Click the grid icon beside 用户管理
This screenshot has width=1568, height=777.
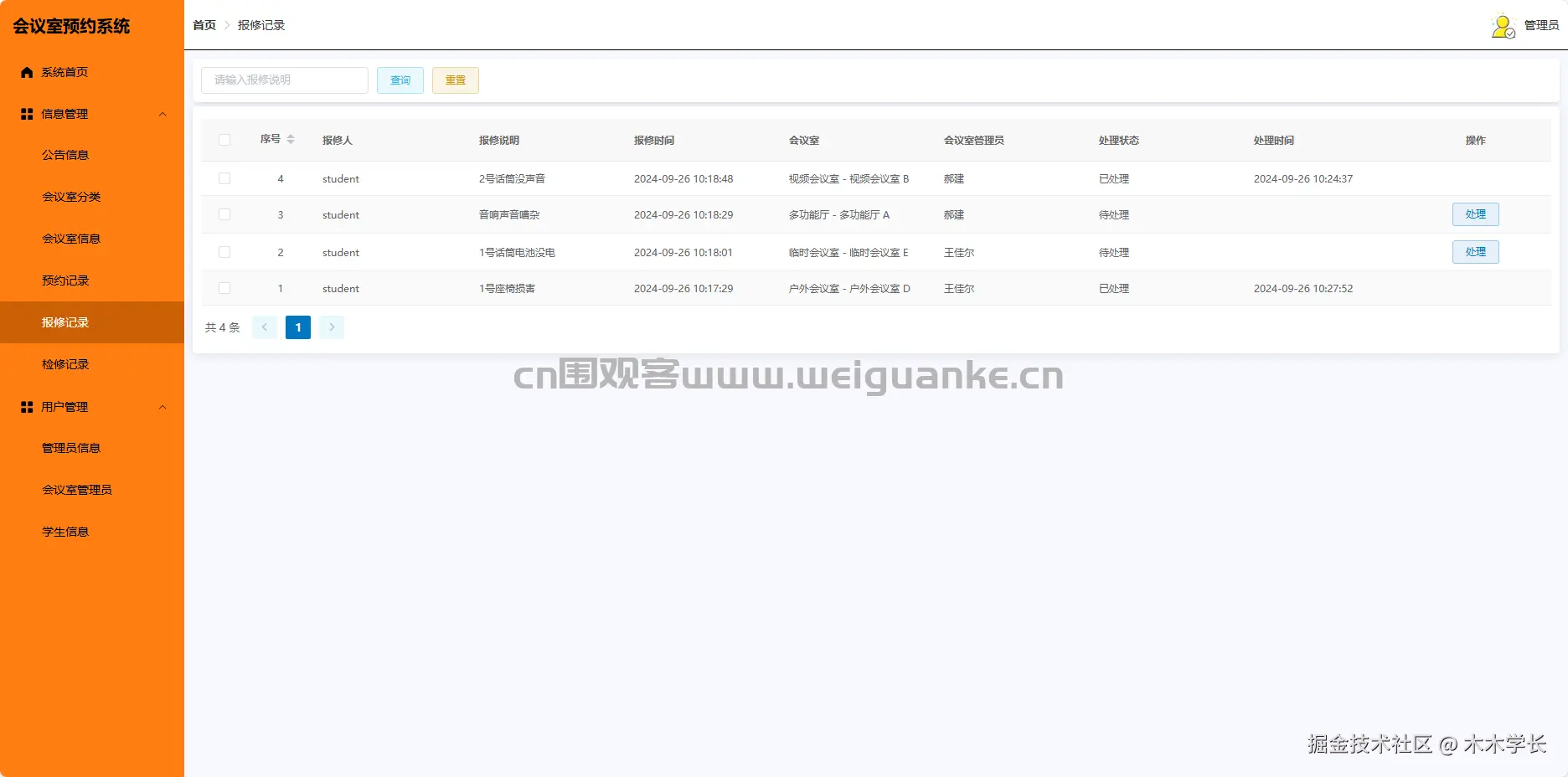tap(27, 407)
